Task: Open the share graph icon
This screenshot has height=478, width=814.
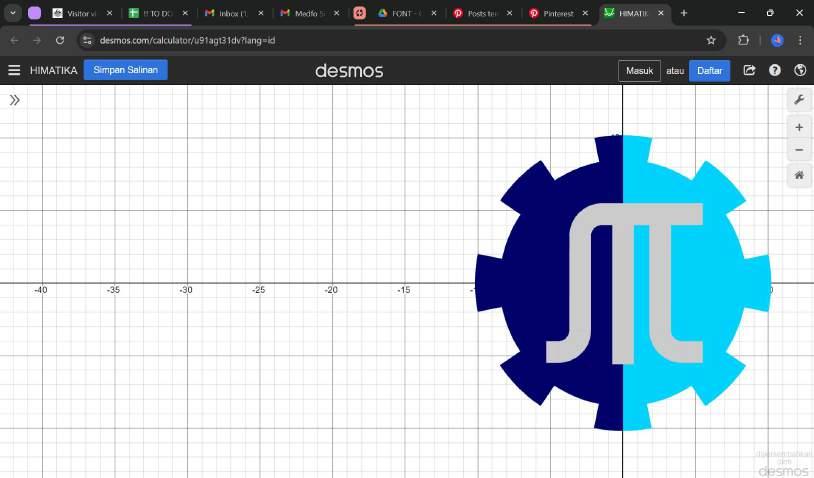Action: tap(749, 70)
